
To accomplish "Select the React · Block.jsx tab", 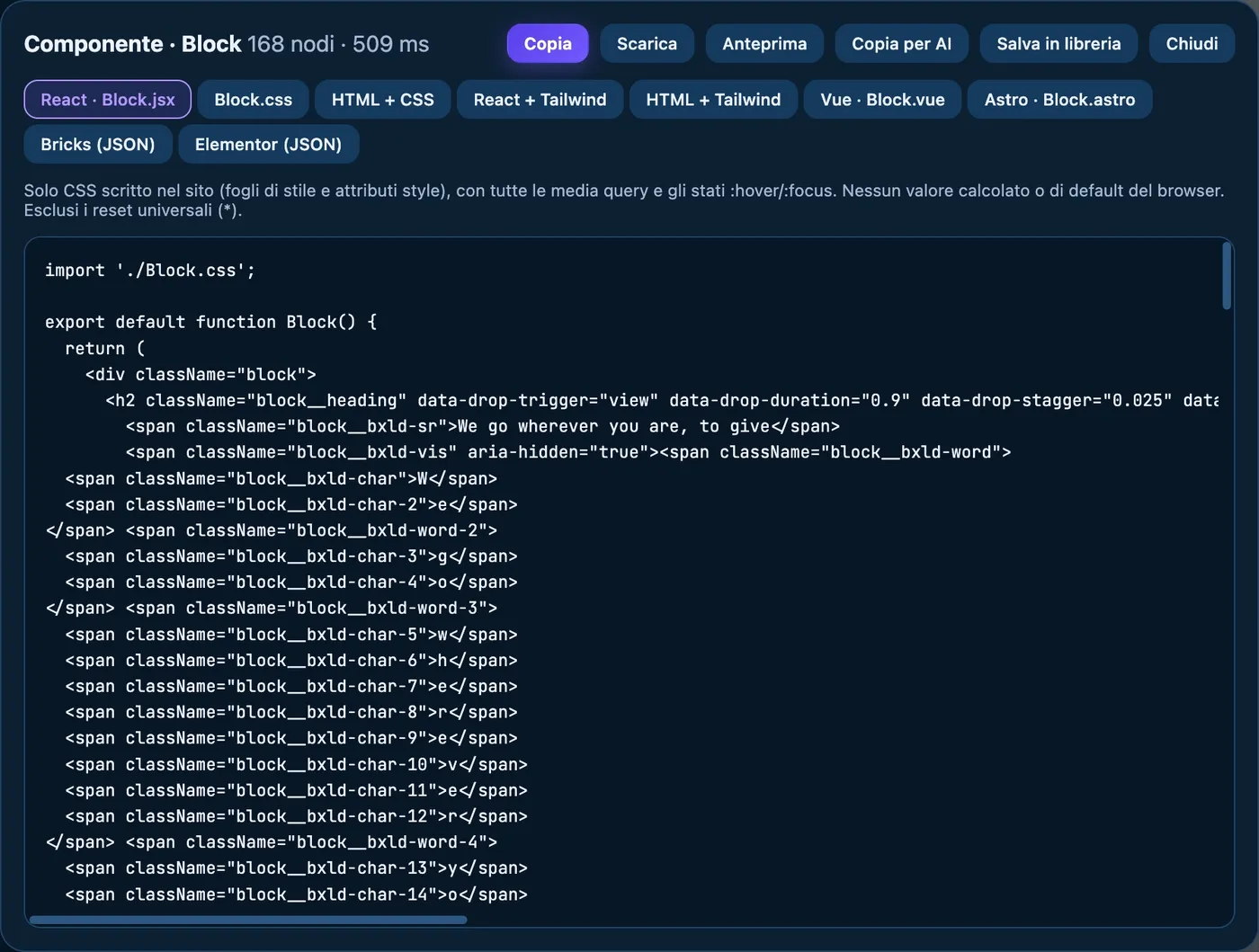I will click(108, 99).
